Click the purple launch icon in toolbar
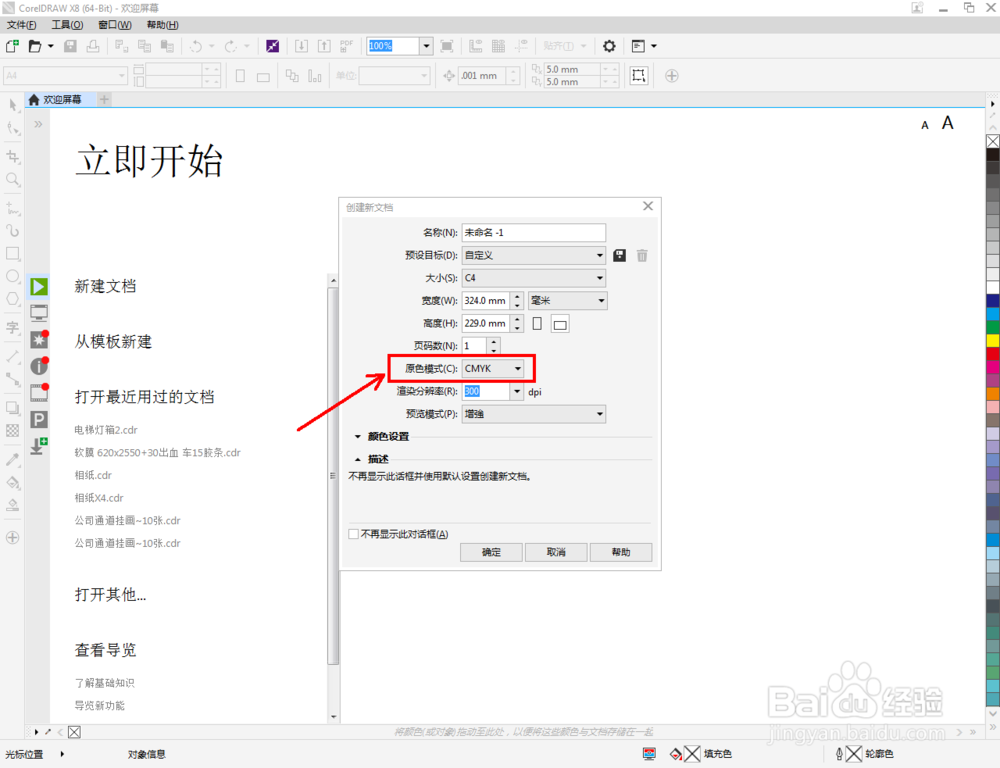 pyautogui.click(x=272, y=46)
